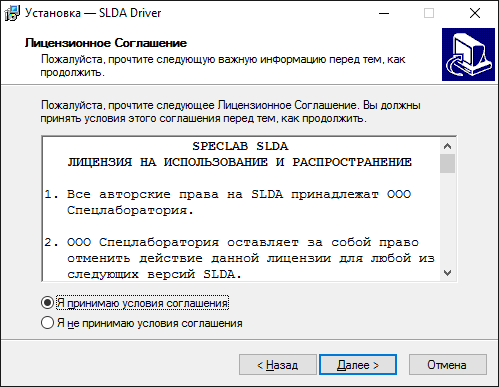Click the license scrollbar down arrow
Viewport: 499px width, 387px height.
tap(447, 273)
